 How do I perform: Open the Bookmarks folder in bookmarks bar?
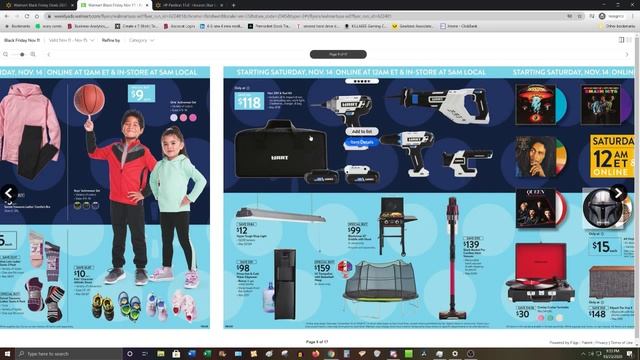(18, 26)
